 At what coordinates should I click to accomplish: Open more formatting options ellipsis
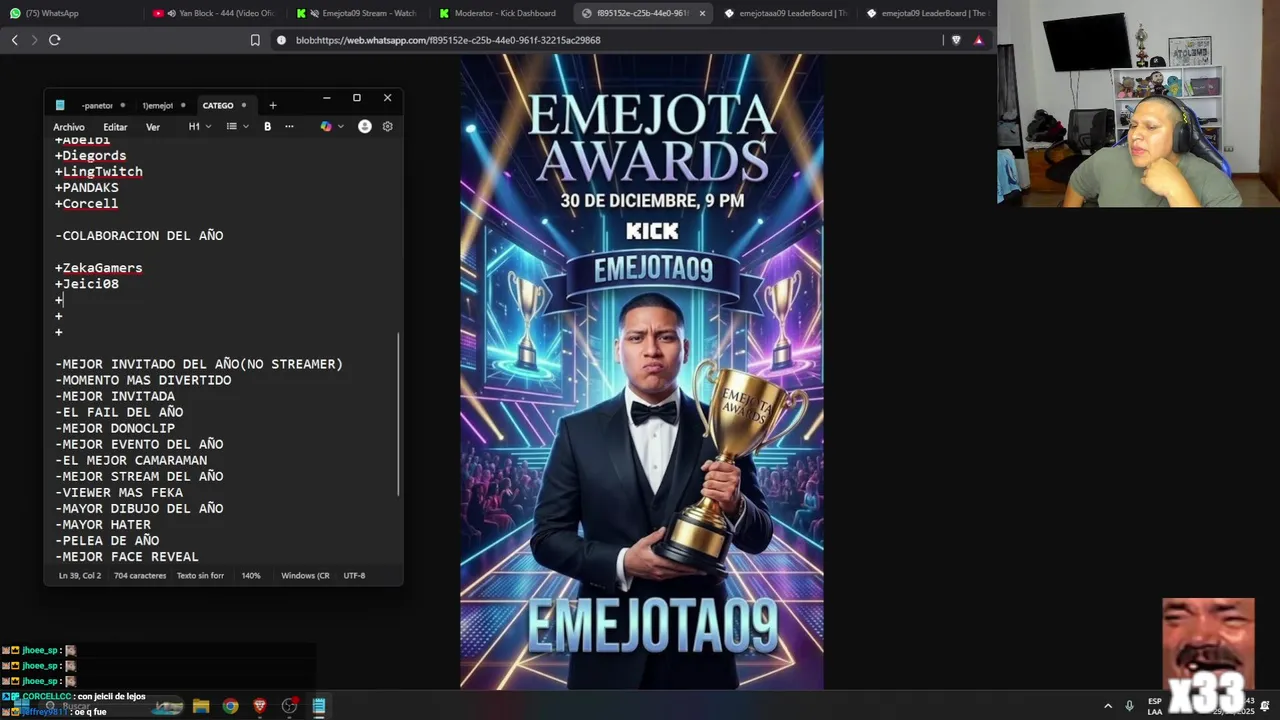[x=289, y=127]
